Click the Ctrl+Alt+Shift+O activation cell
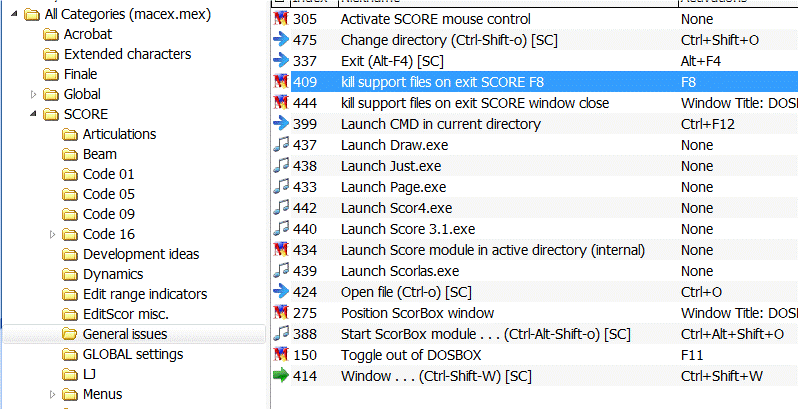 (732, 334)
